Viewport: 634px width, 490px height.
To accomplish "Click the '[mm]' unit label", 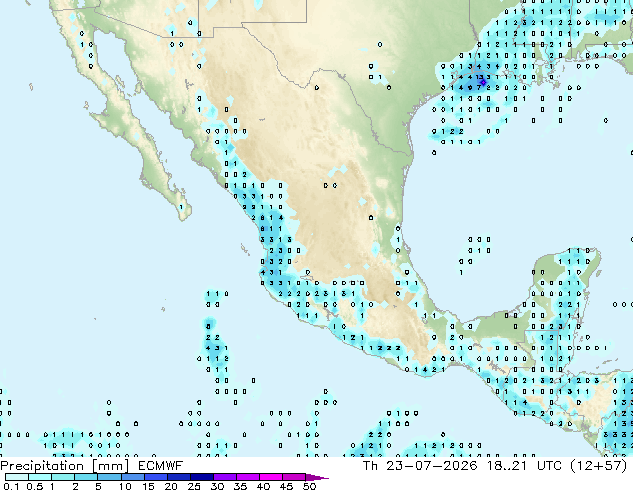I will pos(110,466).
